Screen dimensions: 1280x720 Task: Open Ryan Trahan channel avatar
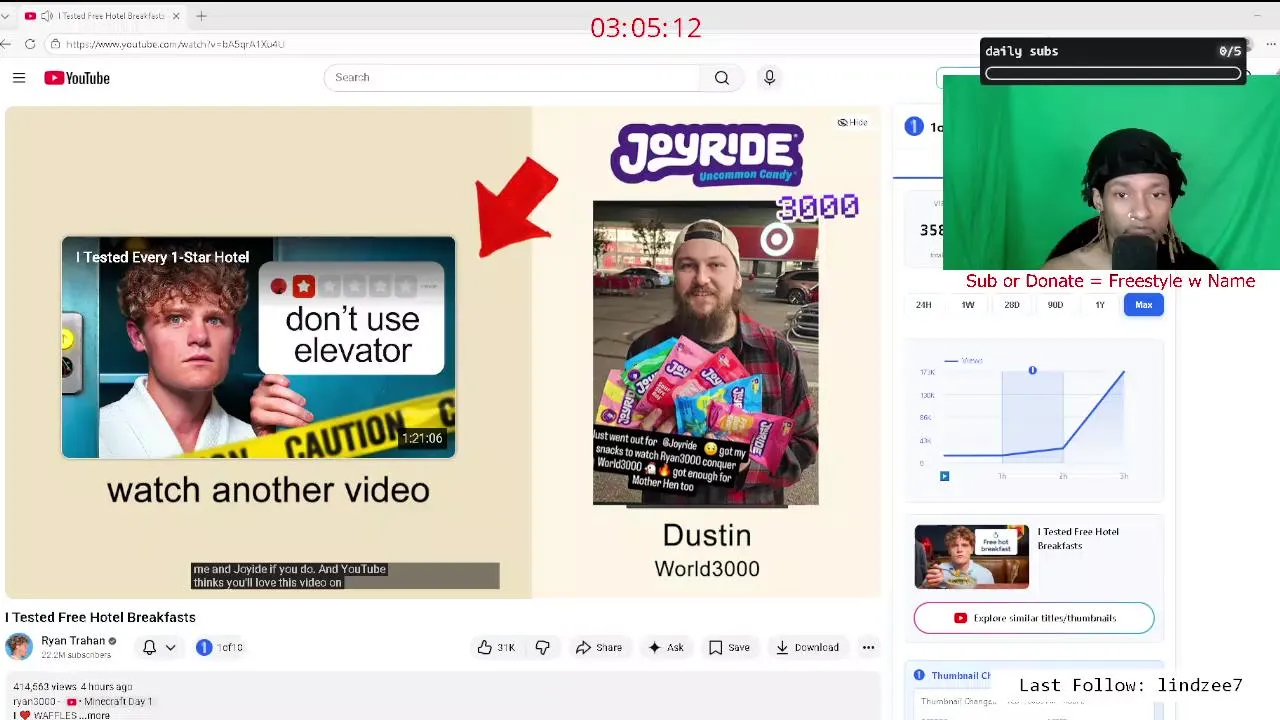click(x=19, y=647)
